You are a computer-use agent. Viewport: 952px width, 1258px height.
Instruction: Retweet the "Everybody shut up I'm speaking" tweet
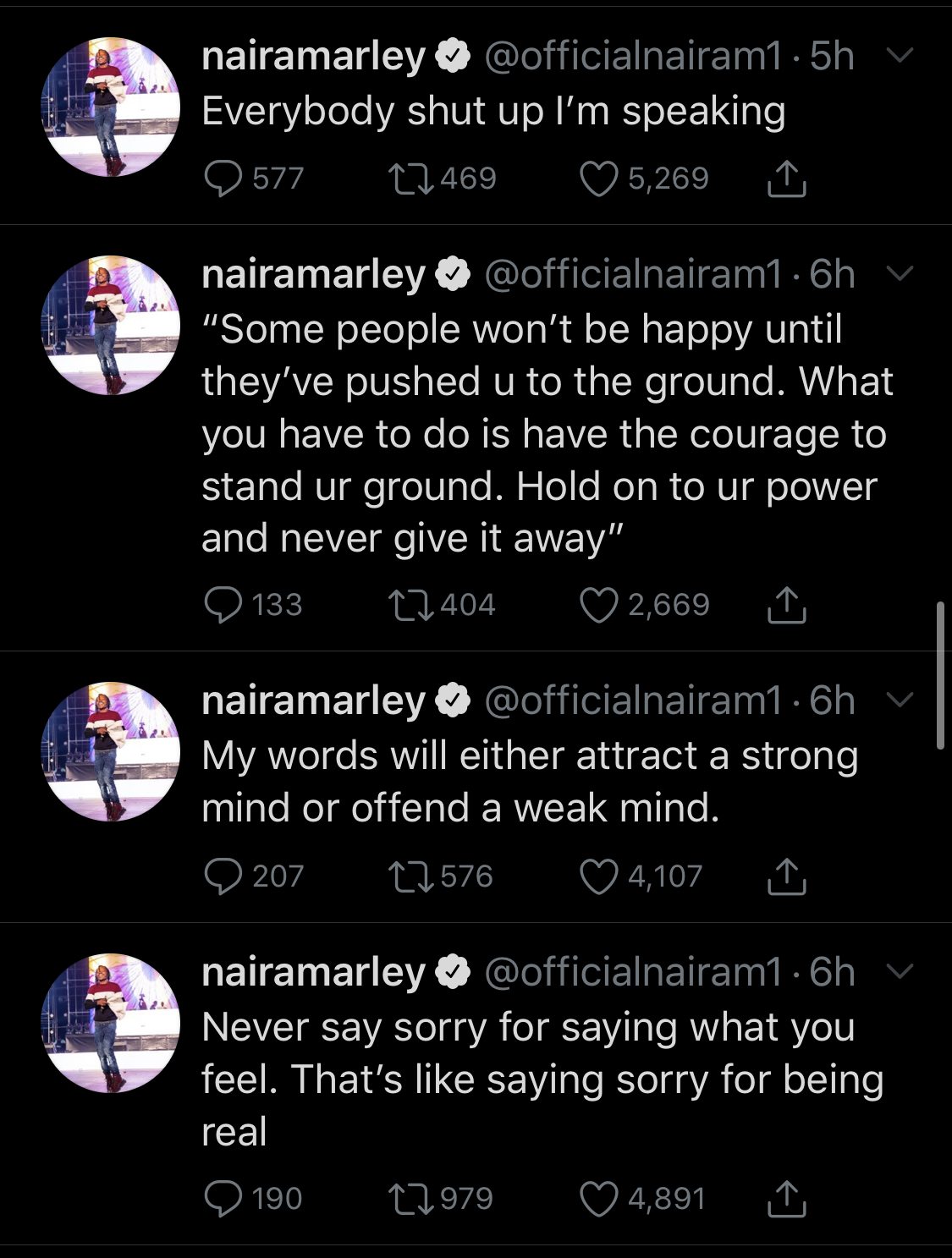tap(410, 179)
